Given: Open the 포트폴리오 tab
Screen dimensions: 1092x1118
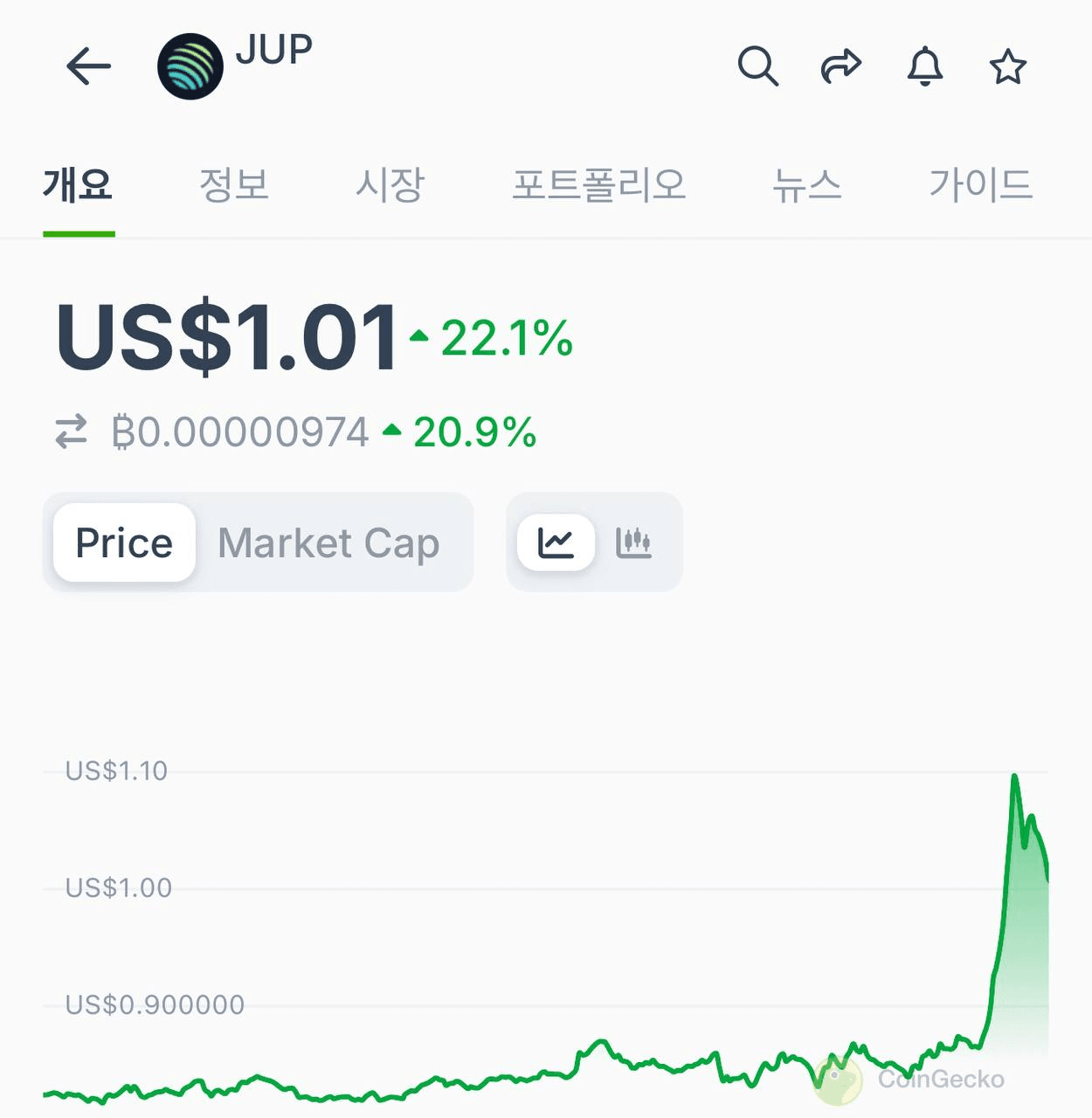Looking at the screenshot, I should pyautogui.click(x=598, y=185).
